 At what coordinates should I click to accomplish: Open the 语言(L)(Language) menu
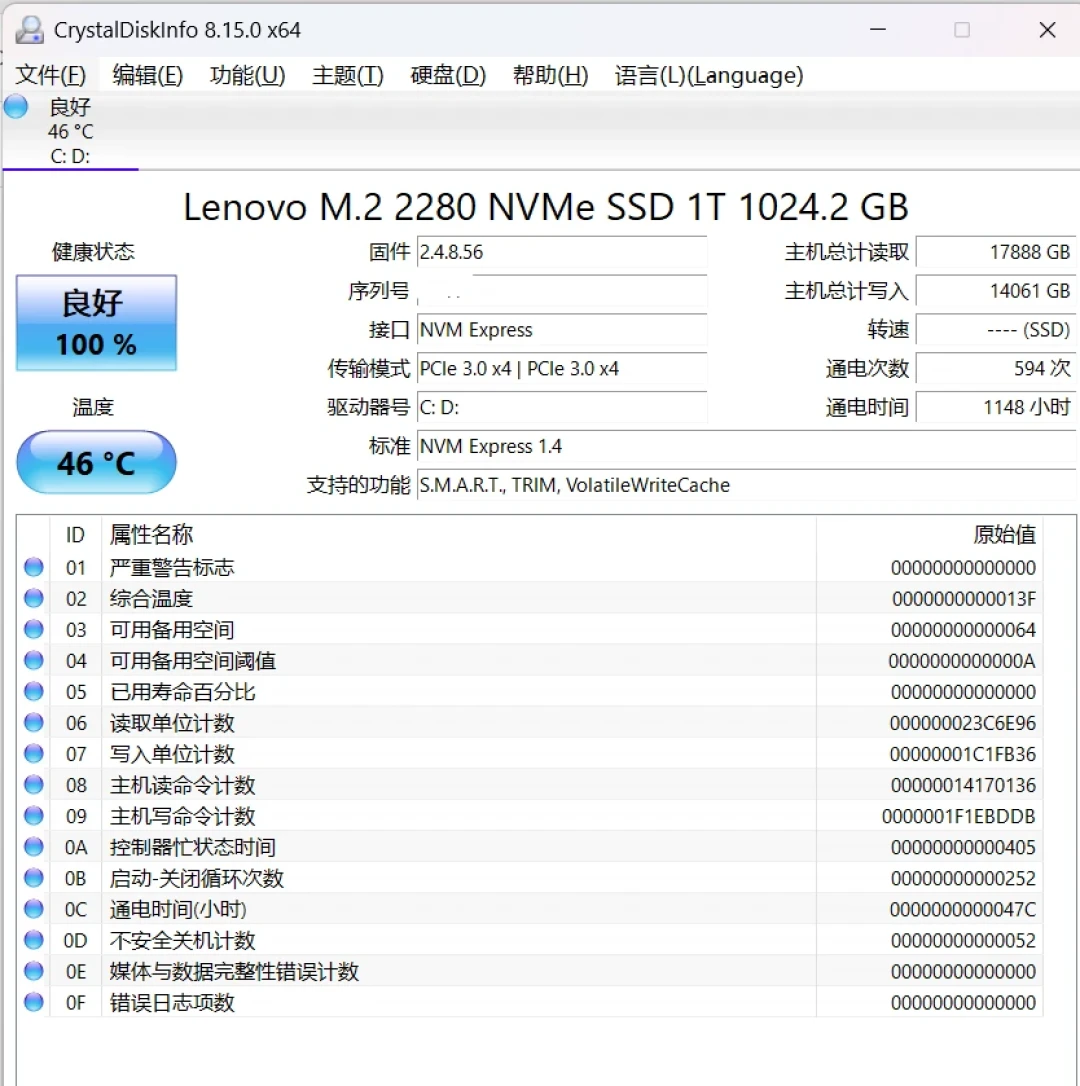709,75
